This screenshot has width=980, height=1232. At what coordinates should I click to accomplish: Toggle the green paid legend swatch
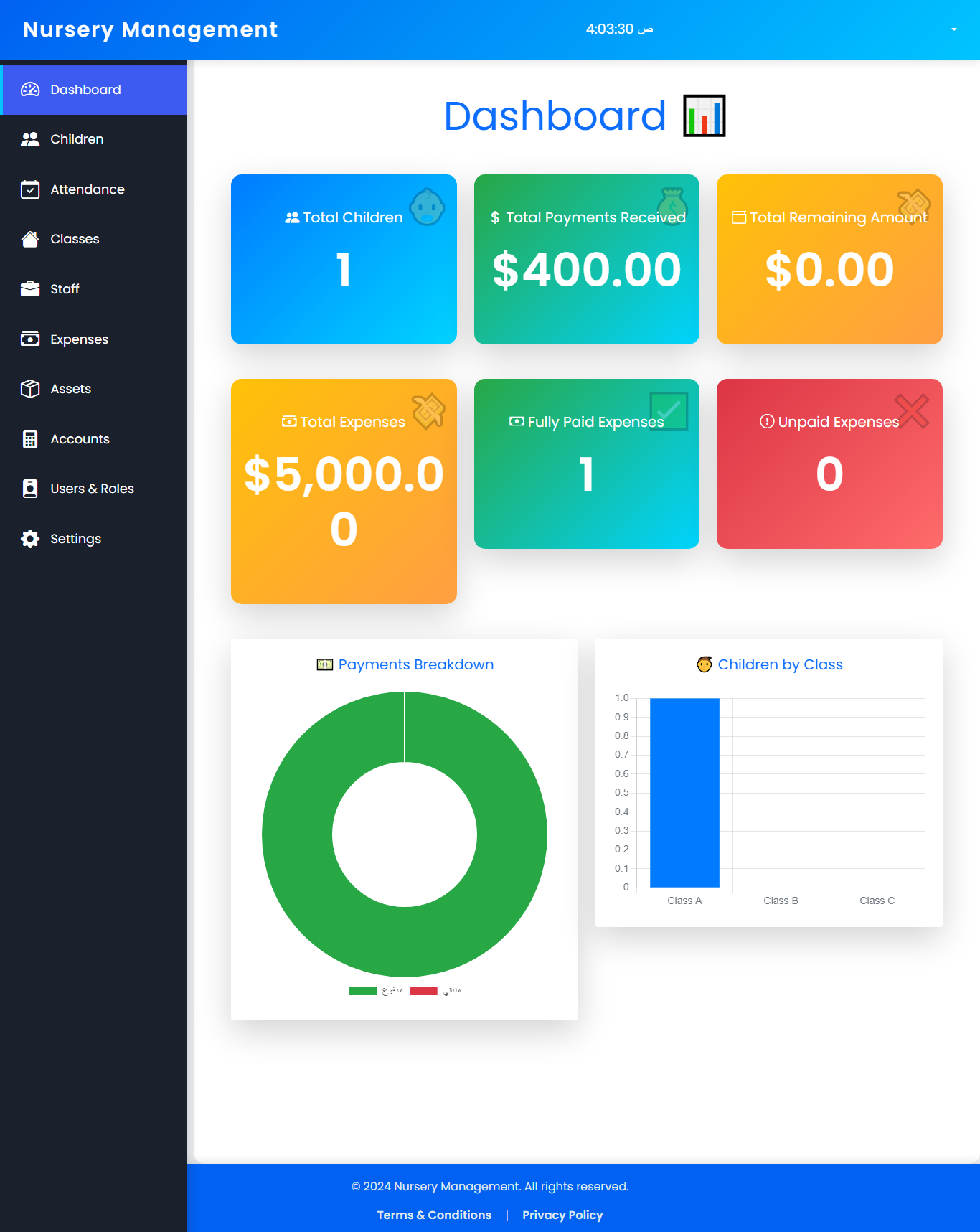click(363, 991)
